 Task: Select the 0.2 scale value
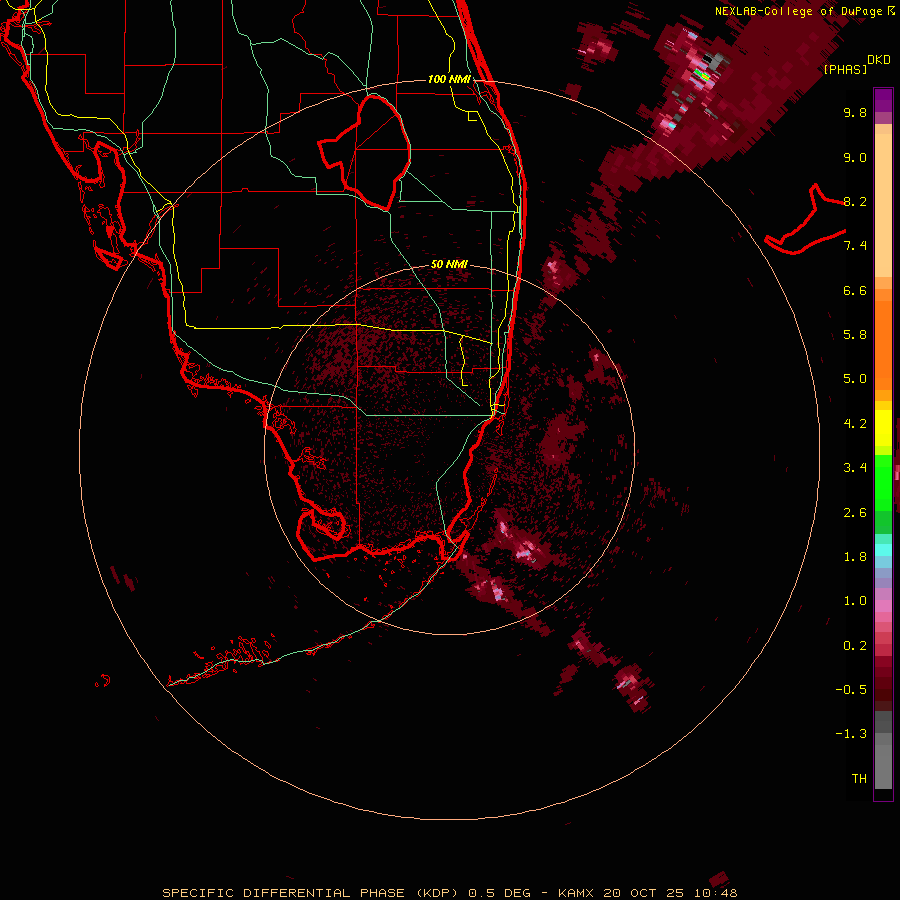(855, 646)
